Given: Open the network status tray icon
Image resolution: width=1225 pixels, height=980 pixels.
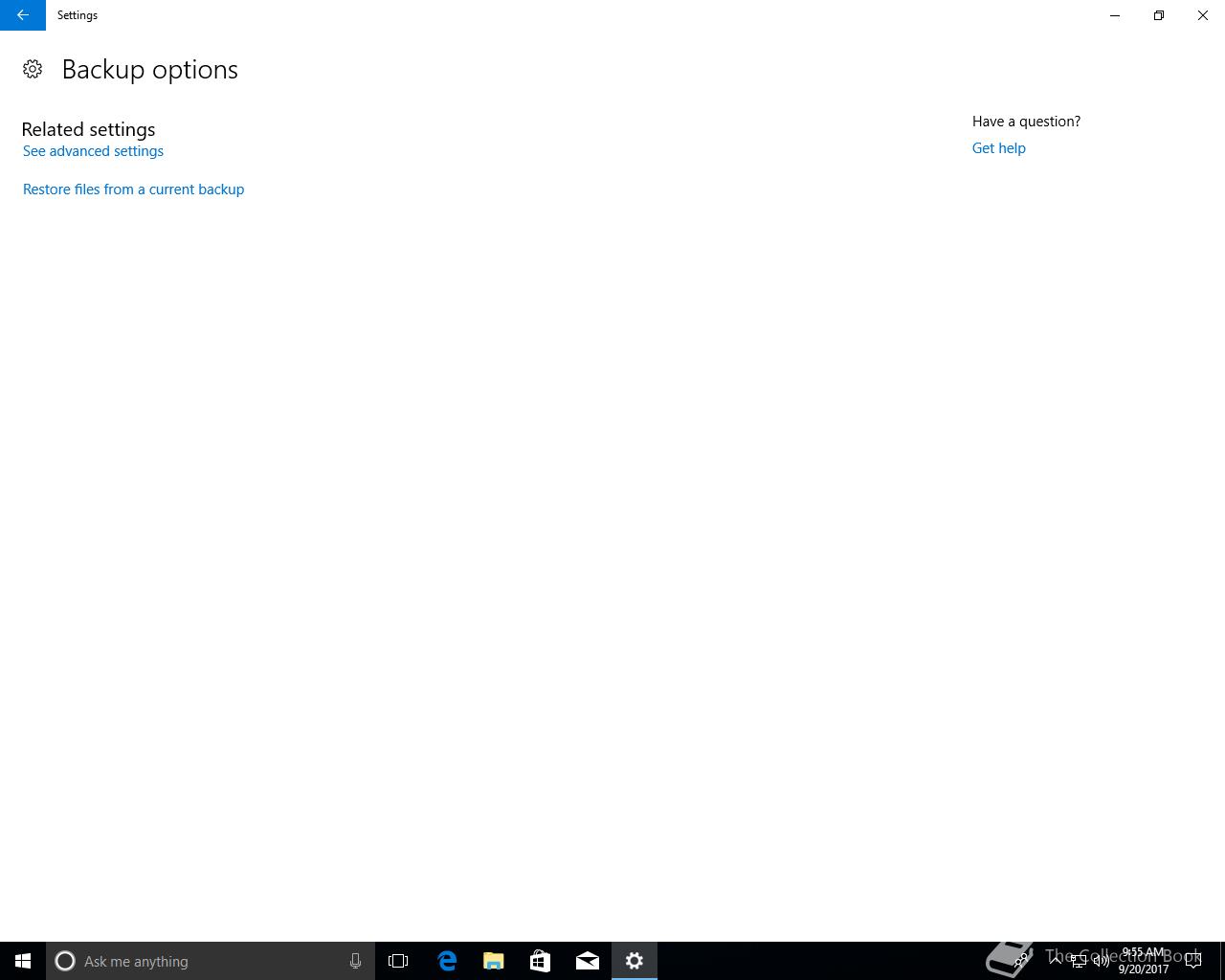Looking at the screenshot, I should click(1079, 961).
